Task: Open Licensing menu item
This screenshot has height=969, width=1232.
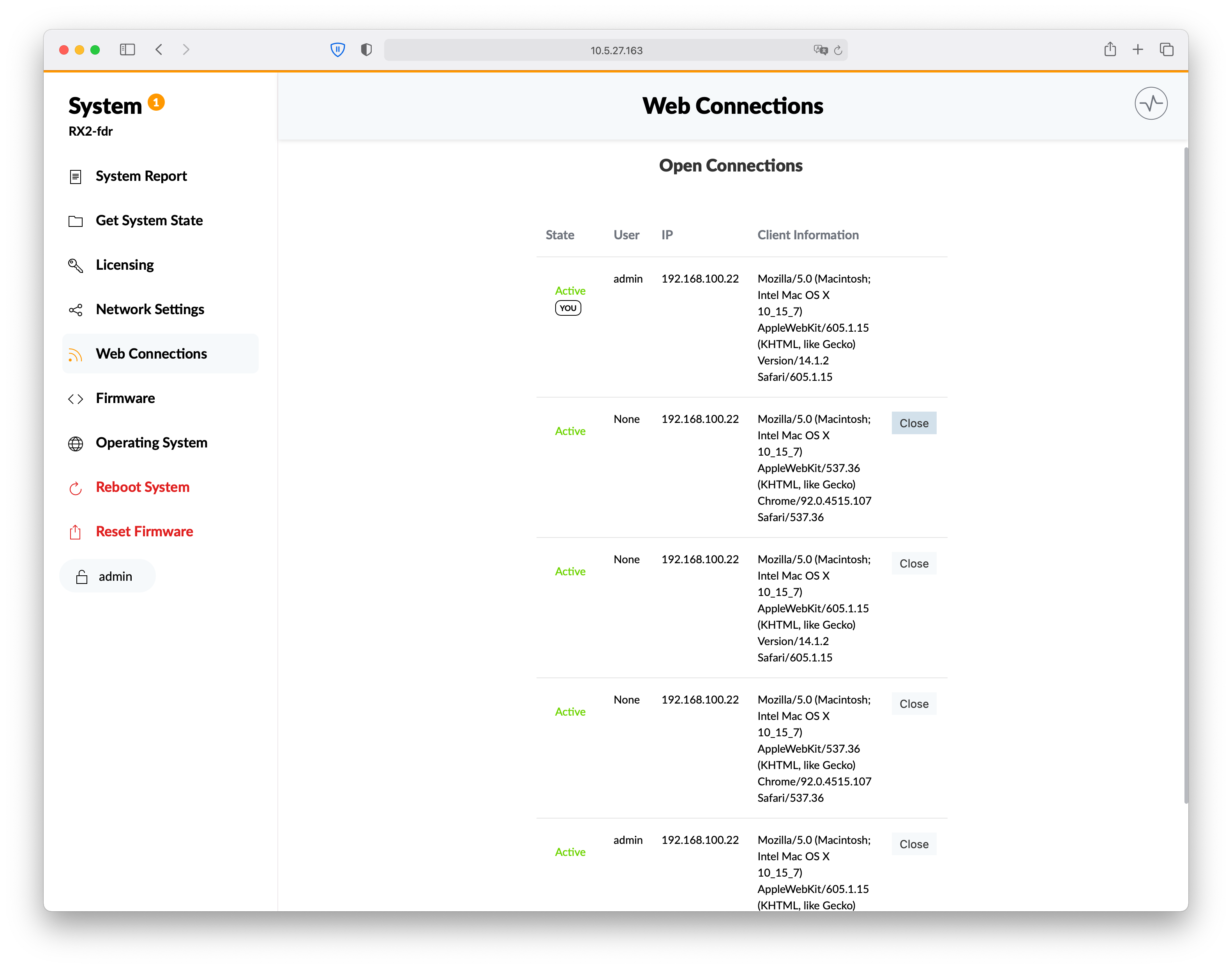Action: point(161,265)
